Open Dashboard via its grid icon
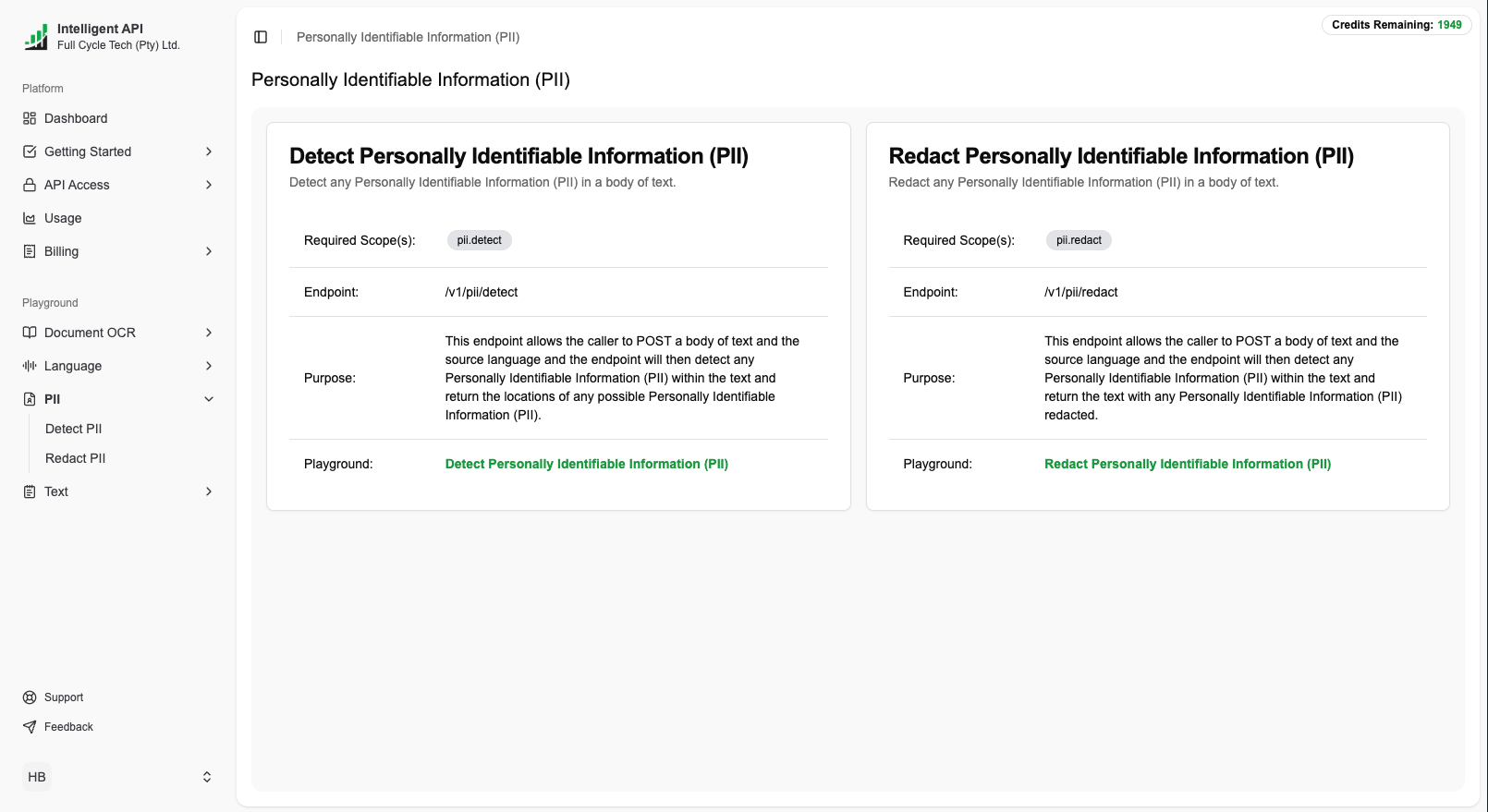 pos(30,118)
